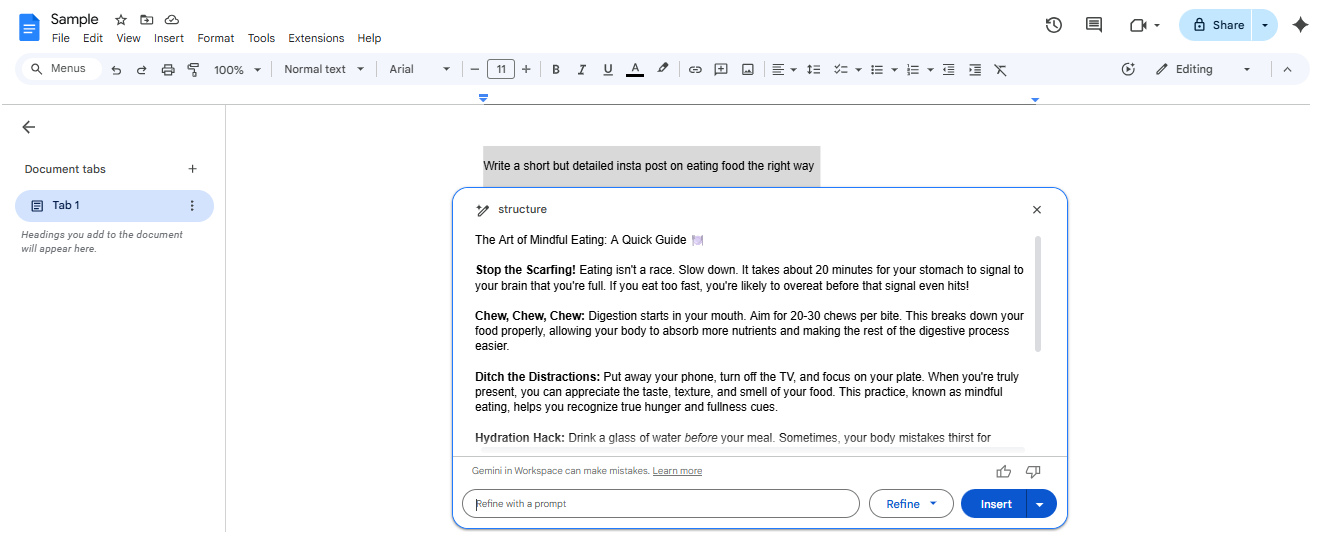Screen dimensions: 1318x534
Task: Select the Paint format tool
Action: 193,70
